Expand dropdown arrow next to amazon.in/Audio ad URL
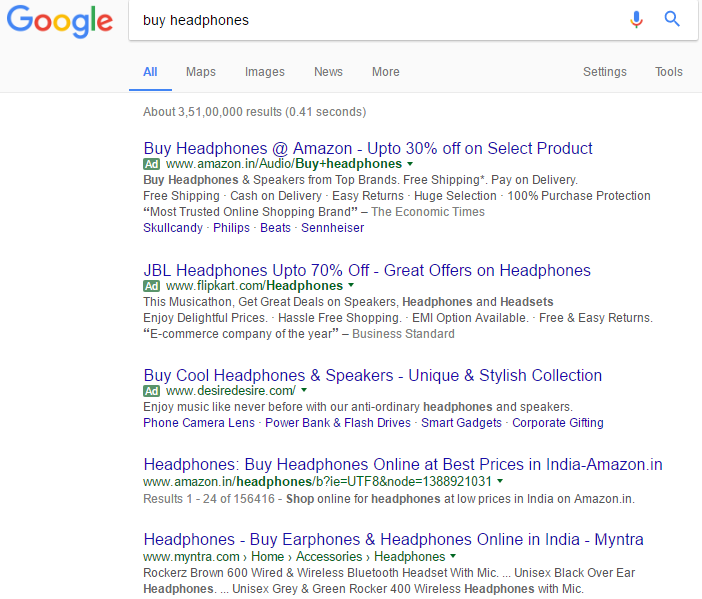The image size is (702, 599). (410, 164)
